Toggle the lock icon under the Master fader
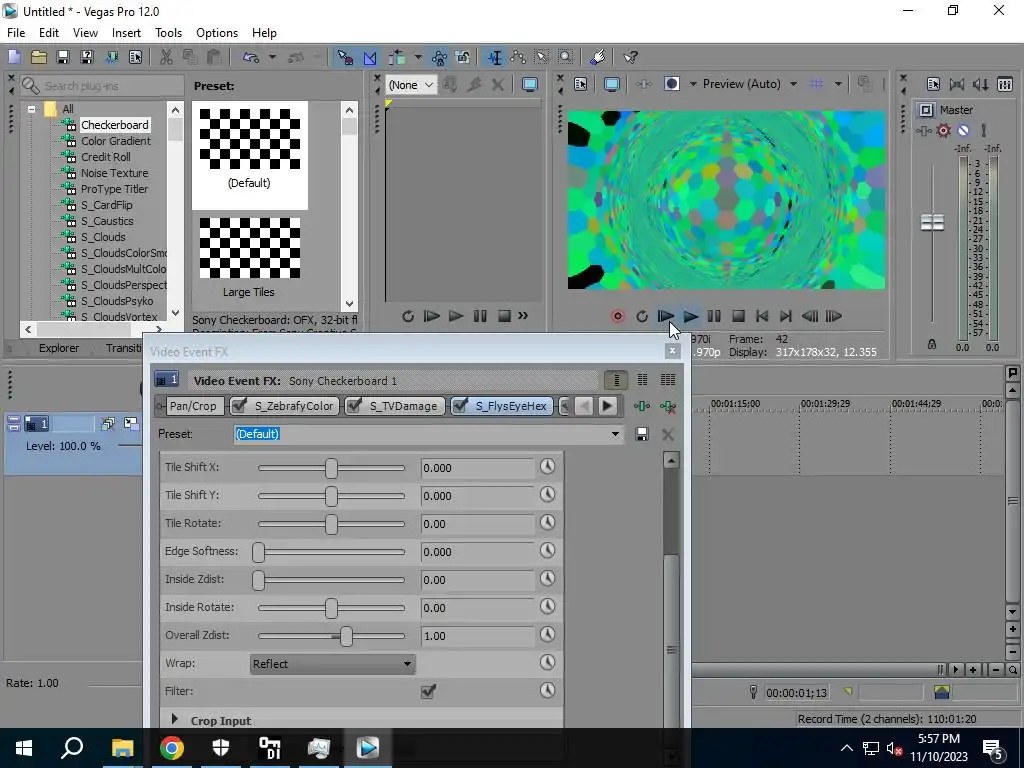Screen dimensions: 1024x768 932,344
